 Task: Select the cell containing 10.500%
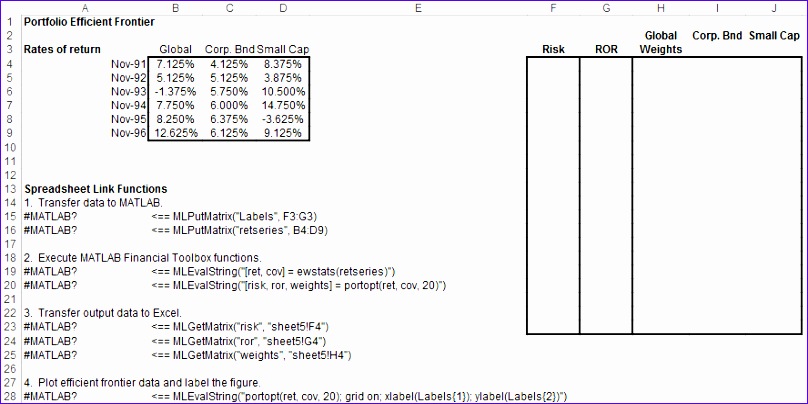(283, 92)
